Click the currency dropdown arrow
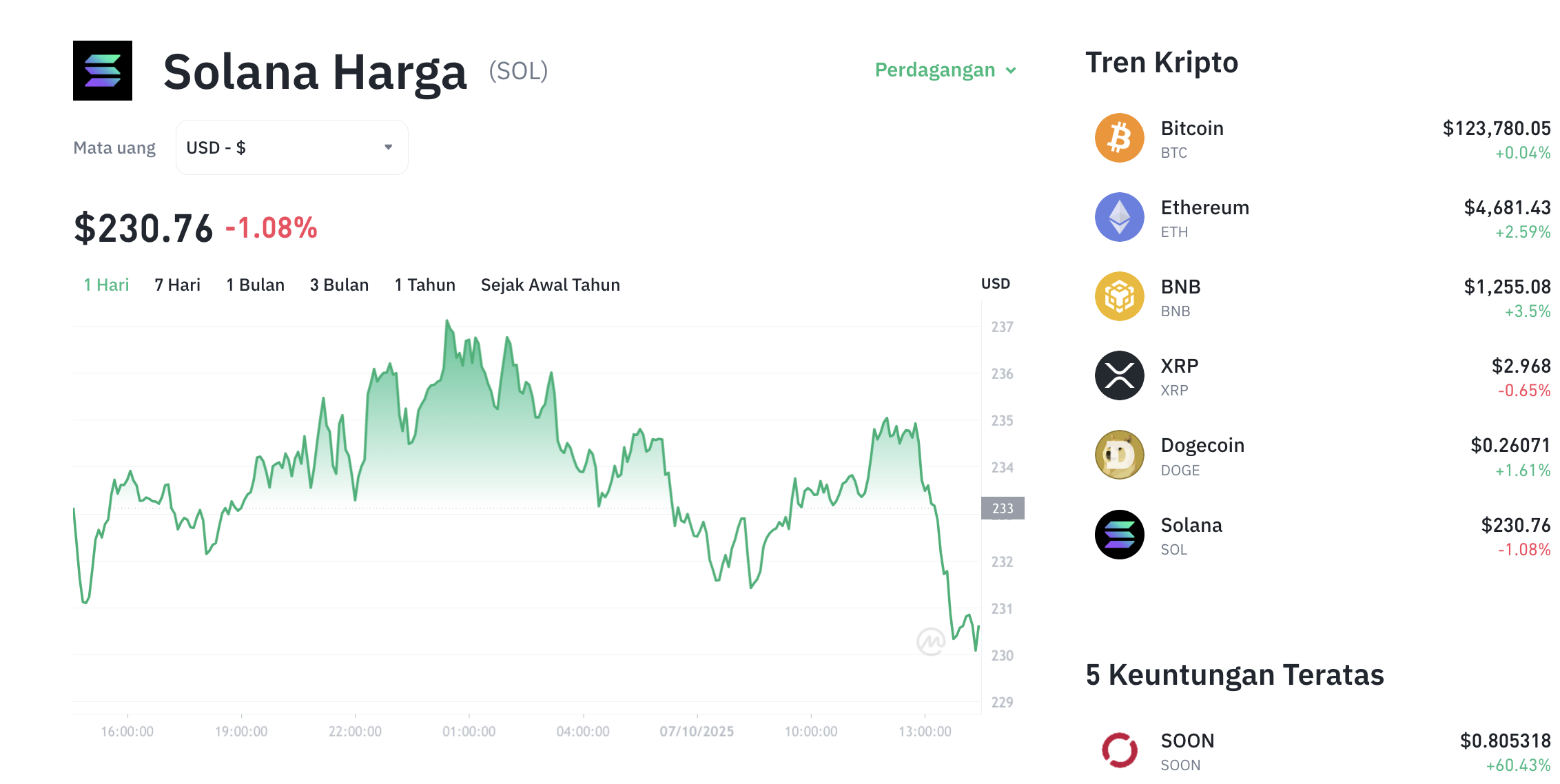Screen dimensions: 1560x784 pos(389,147)
